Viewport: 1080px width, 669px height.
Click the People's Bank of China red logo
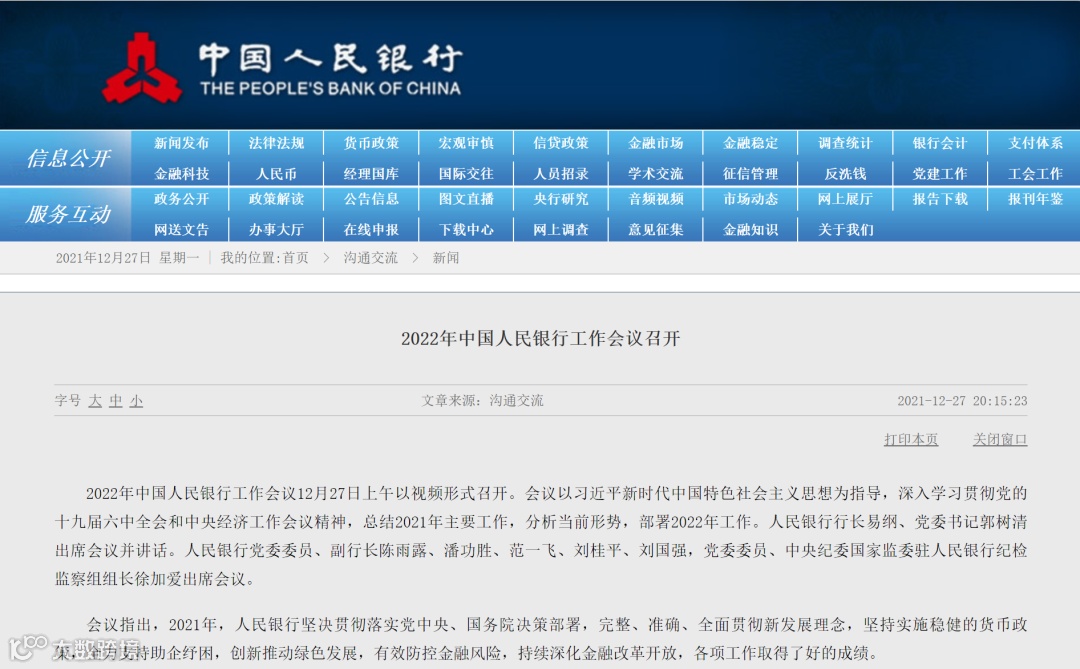click(x=142, y=69)
